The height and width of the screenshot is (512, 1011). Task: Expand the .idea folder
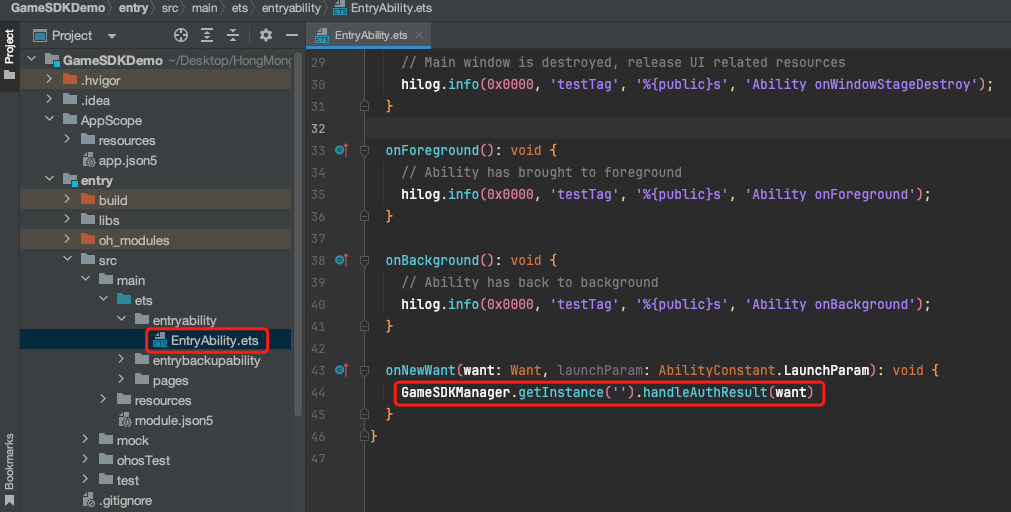click(x=50, y=100)
